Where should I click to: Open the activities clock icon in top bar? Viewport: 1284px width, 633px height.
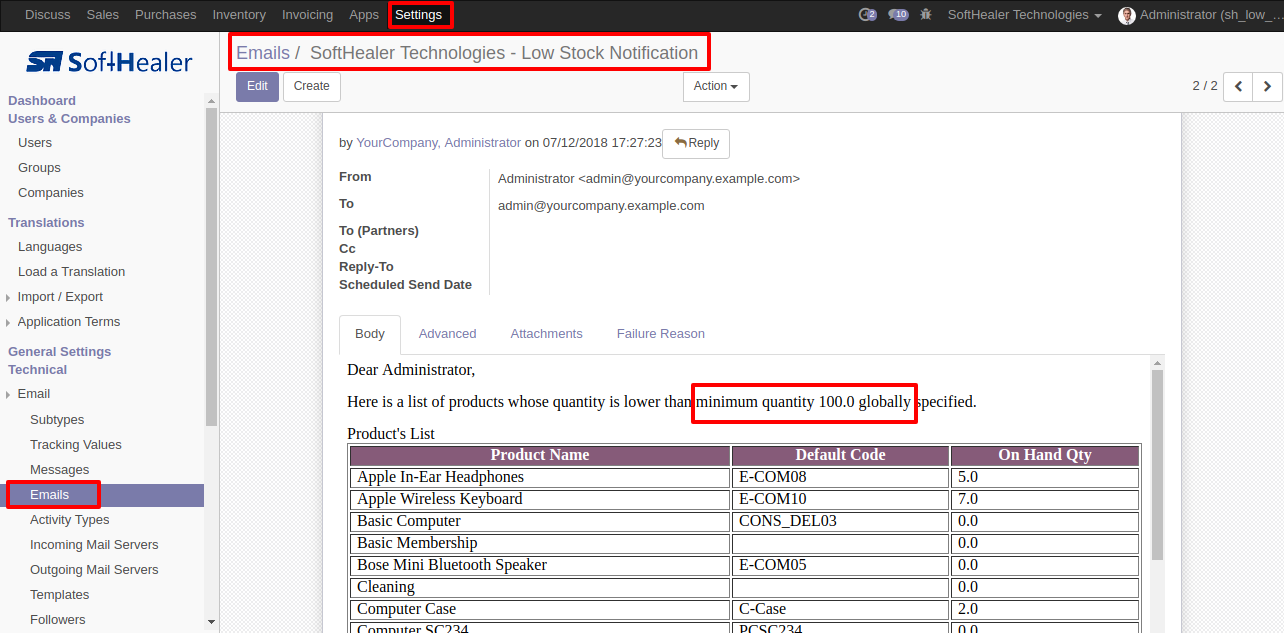pos(867,15)
